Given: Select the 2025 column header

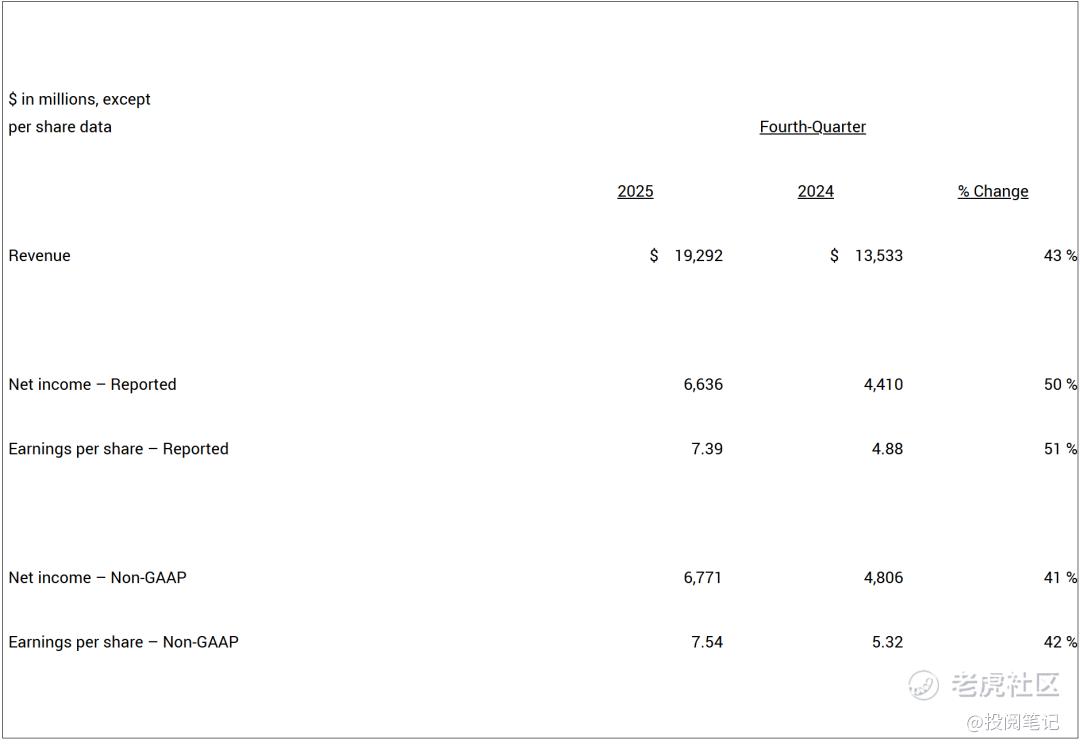Looking at the screenshot, I should 635,191.
